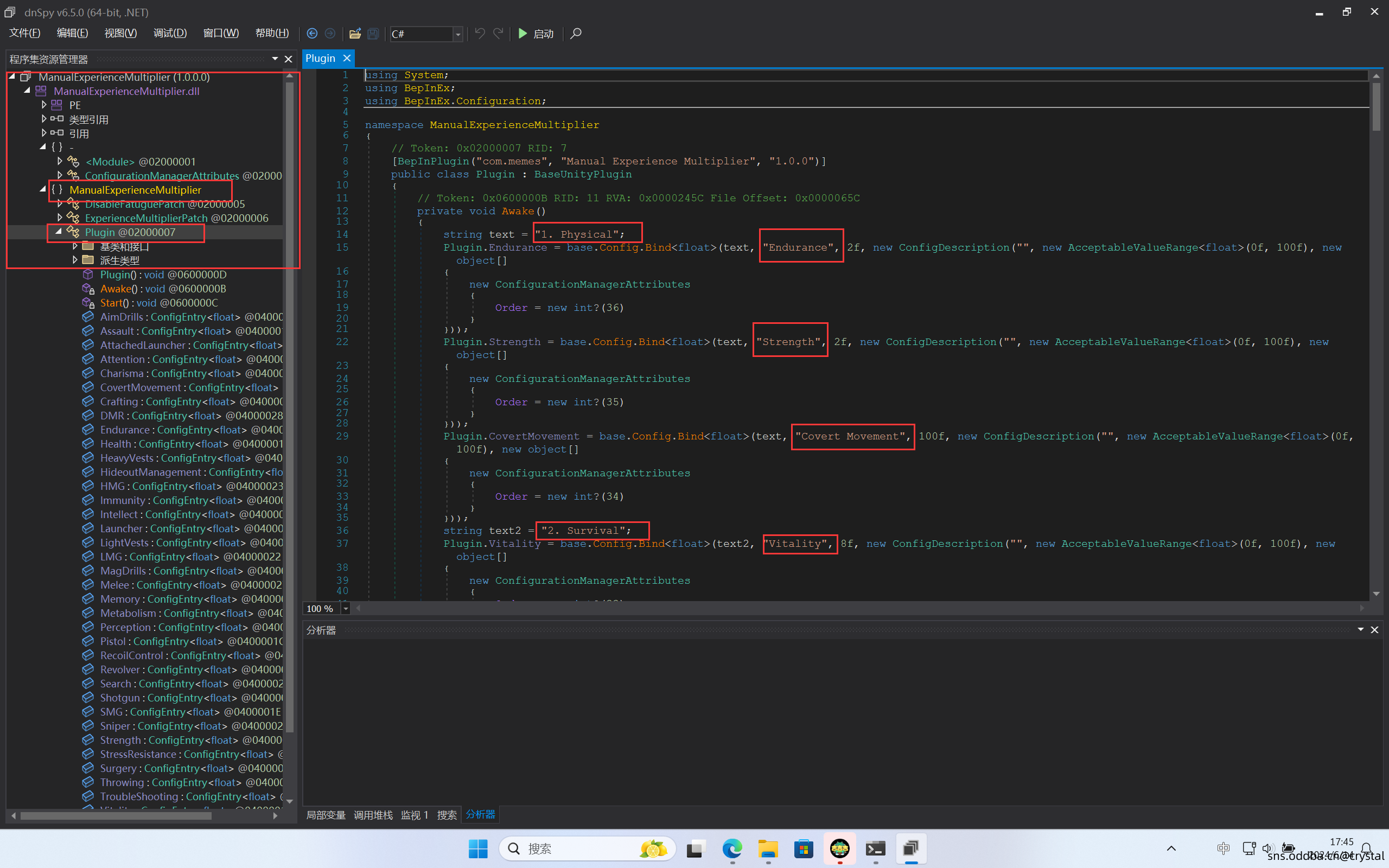Click the BaseUnityPlugin type link in code
This screenshot has height=868, width=1389.
click(x=583, y=175)
